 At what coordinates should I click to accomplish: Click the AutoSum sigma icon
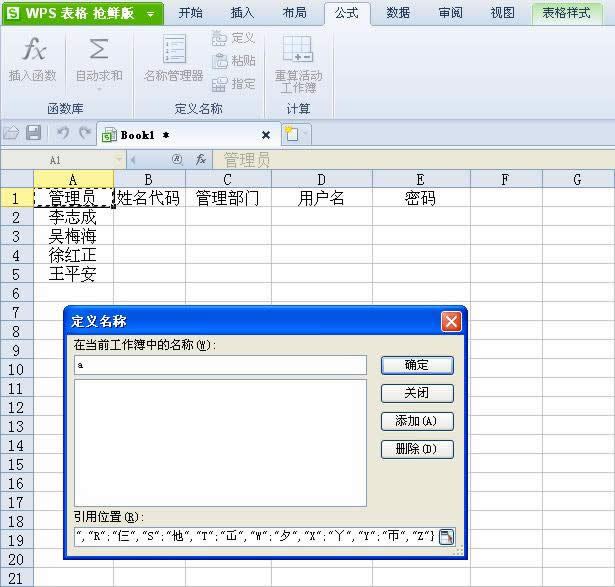(98, 49)
